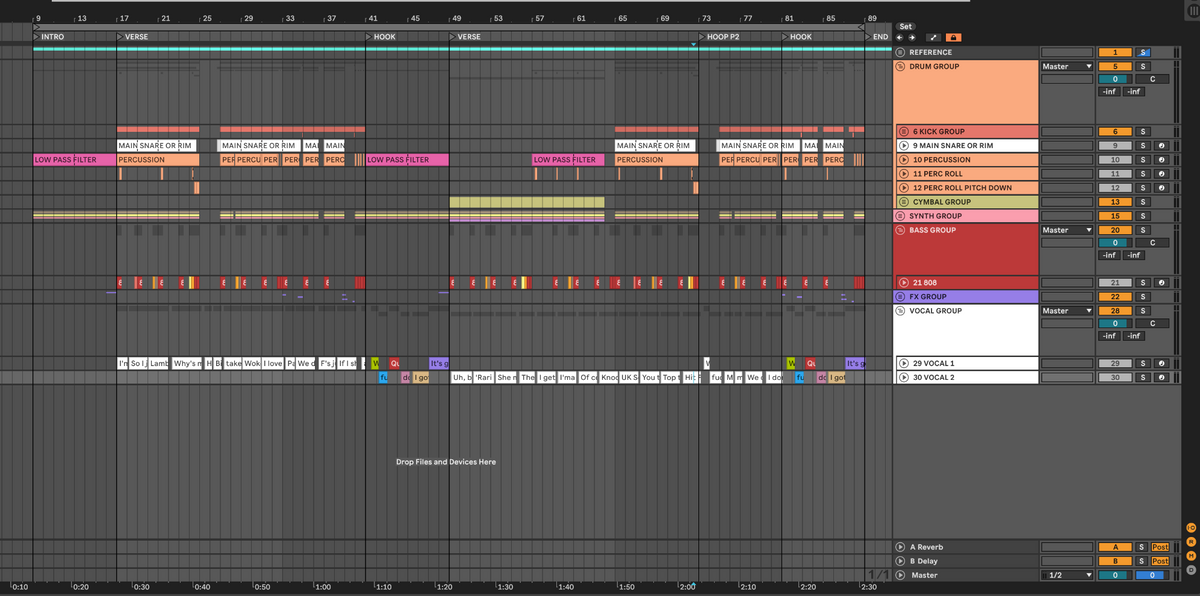Image resolution: width=1200 pixels, height=596 pixels.
Task: Open the Master output 1/2 dropdown
Action: click(x=1067, y=576)
